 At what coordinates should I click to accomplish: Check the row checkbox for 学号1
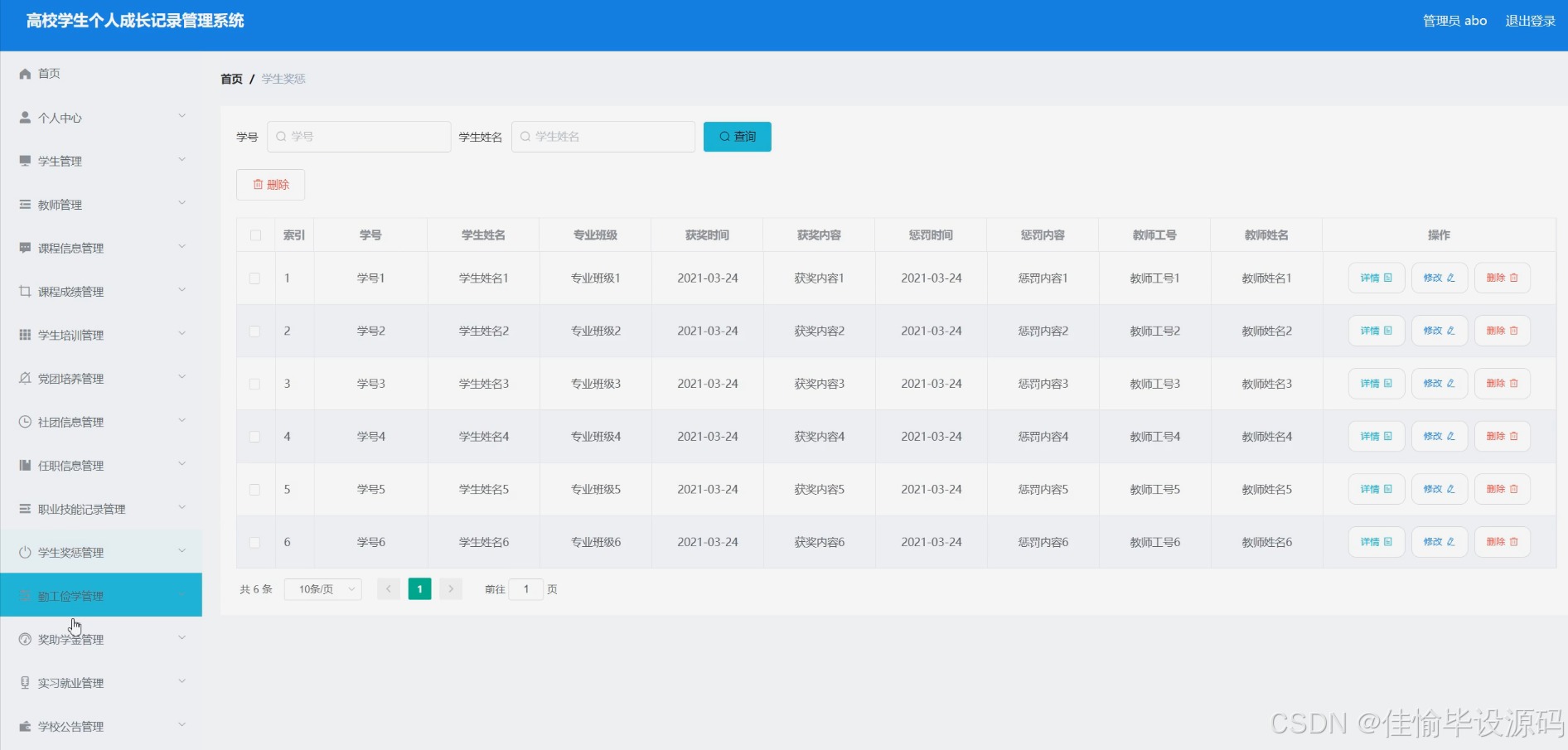(x=255, y=278)
